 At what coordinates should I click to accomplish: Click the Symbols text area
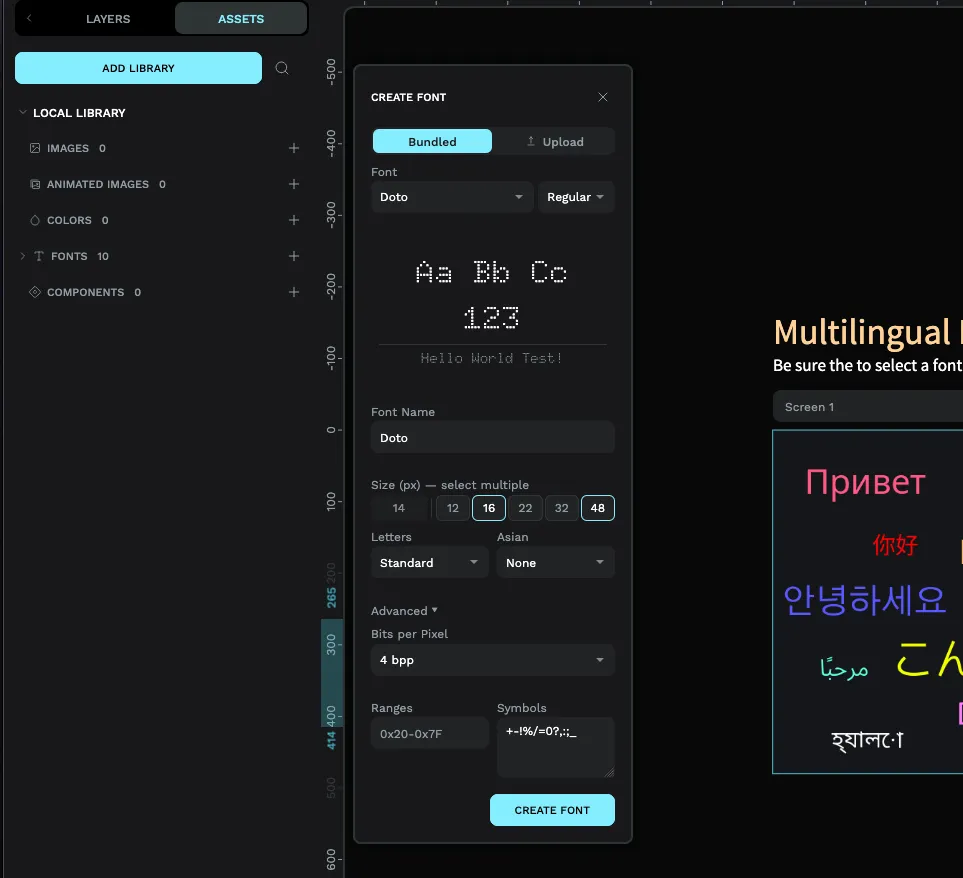(555, 747)
